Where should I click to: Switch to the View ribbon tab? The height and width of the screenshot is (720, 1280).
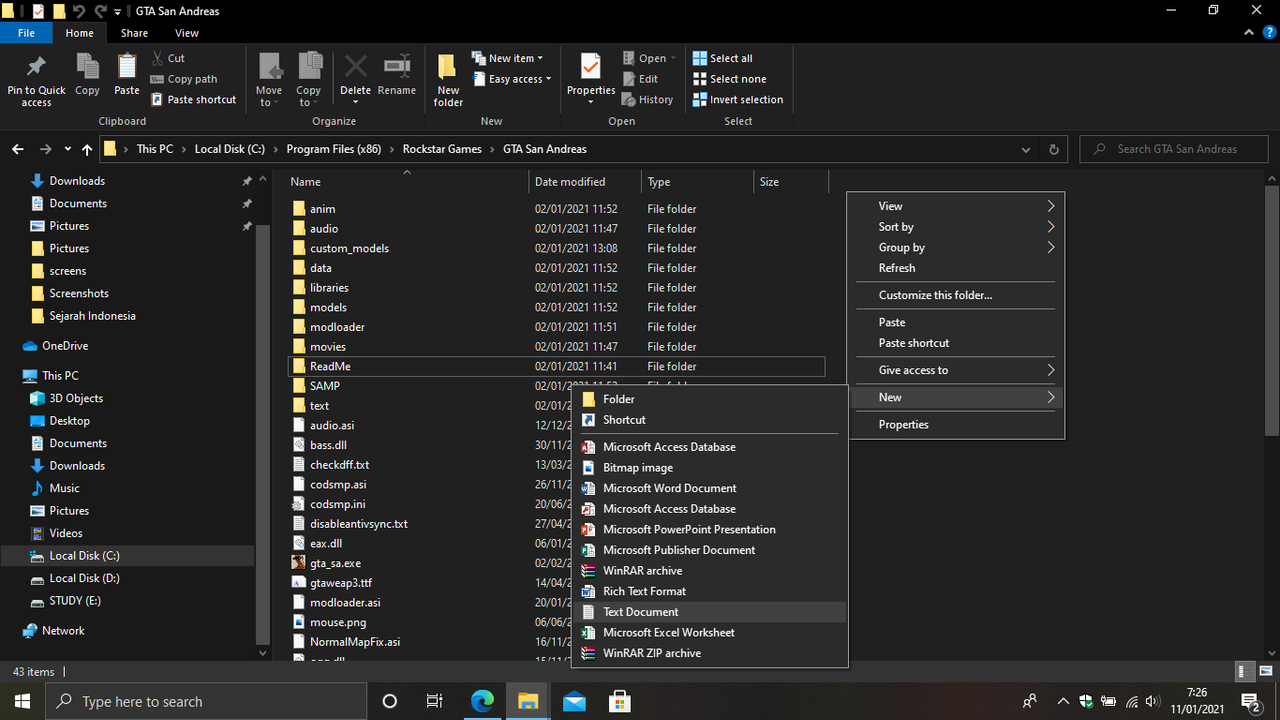pyautogui.click(x=187, y=33)
